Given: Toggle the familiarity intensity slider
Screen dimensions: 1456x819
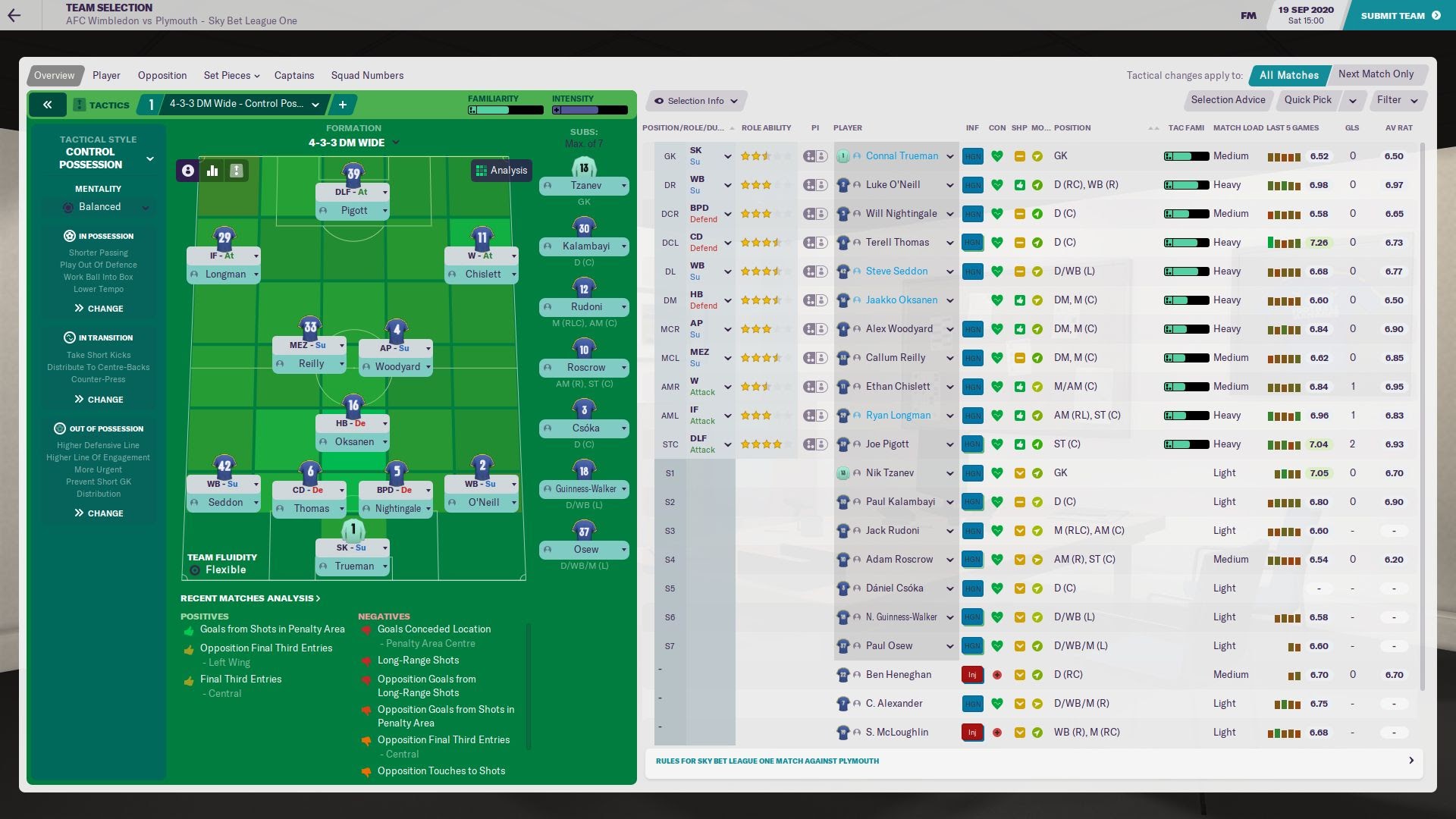Looking at the screenshot, I should [556, 110].
